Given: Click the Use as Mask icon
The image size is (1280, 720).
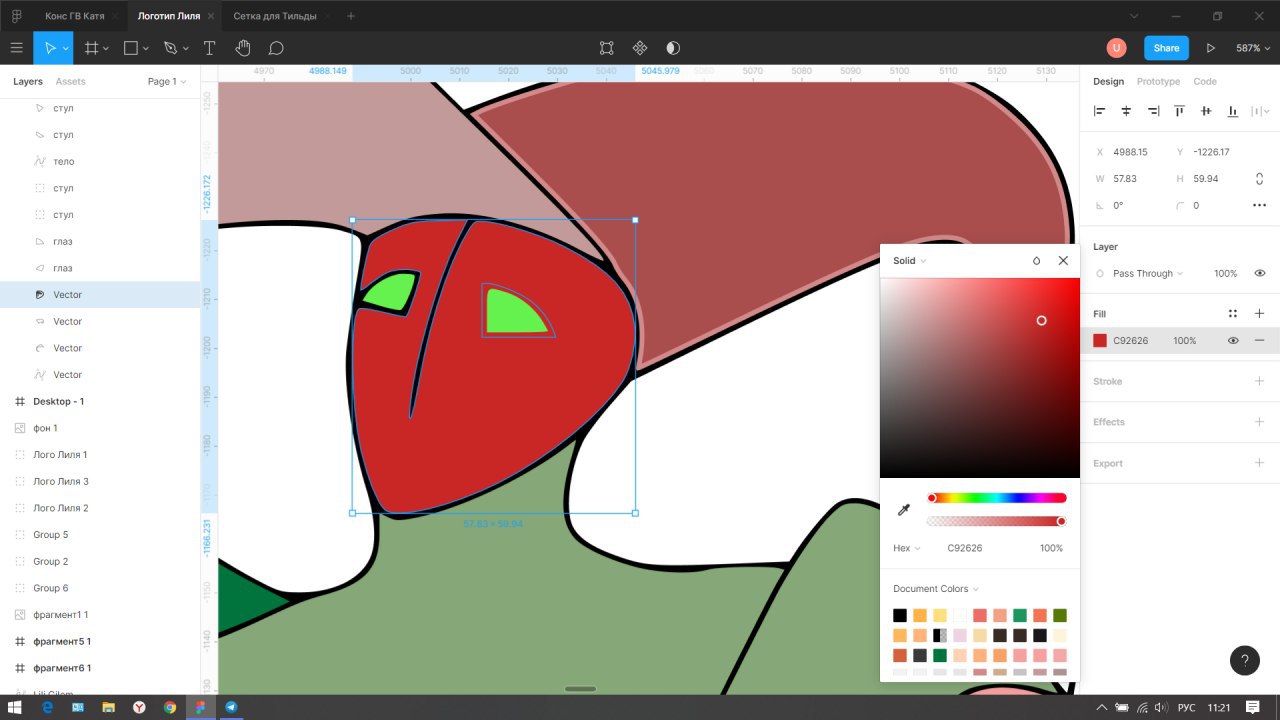Looking at the screenshot, I should pos(673,48).
